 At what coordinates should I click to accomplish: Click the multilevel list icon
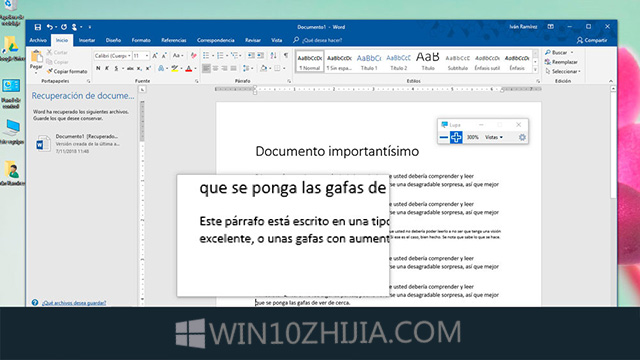(234, 56)
